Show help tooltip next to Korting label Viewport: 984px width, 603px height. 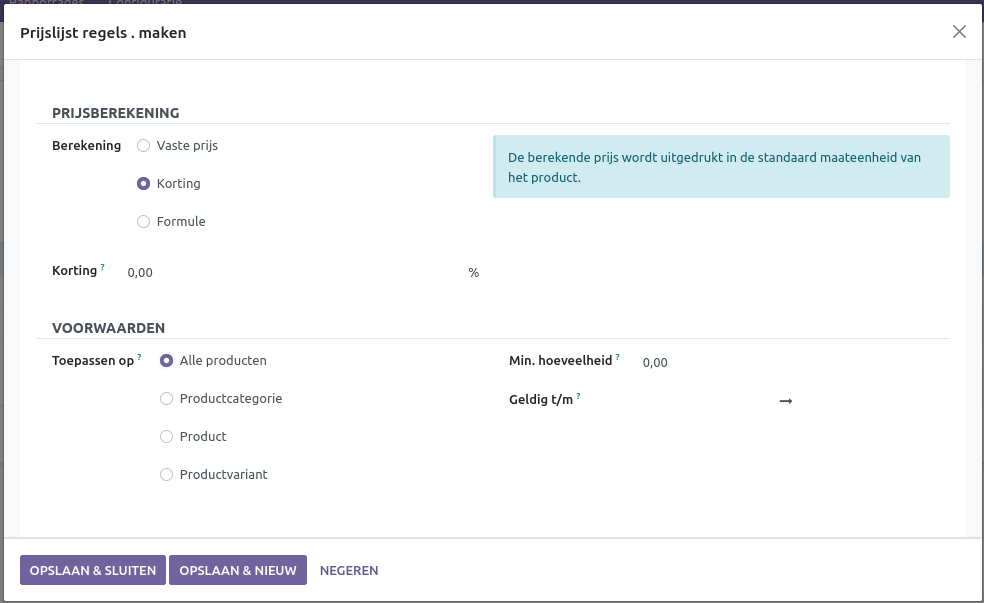point(103,268)
